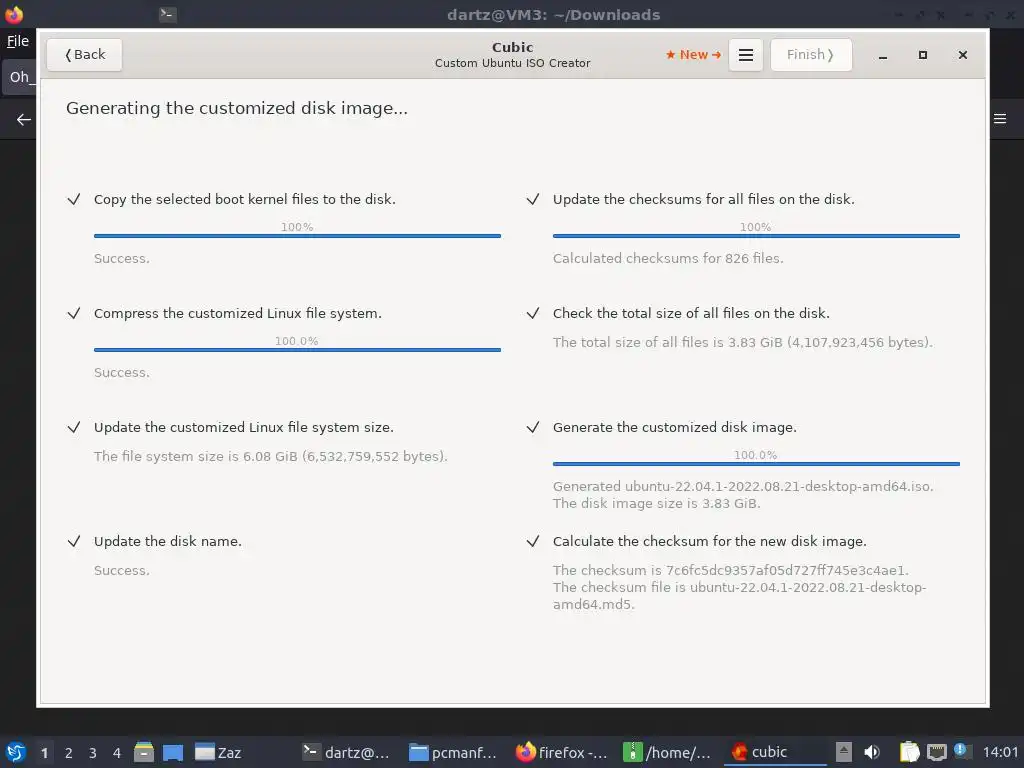Click the boot kernel files progress bar

(x=297, y=236)
